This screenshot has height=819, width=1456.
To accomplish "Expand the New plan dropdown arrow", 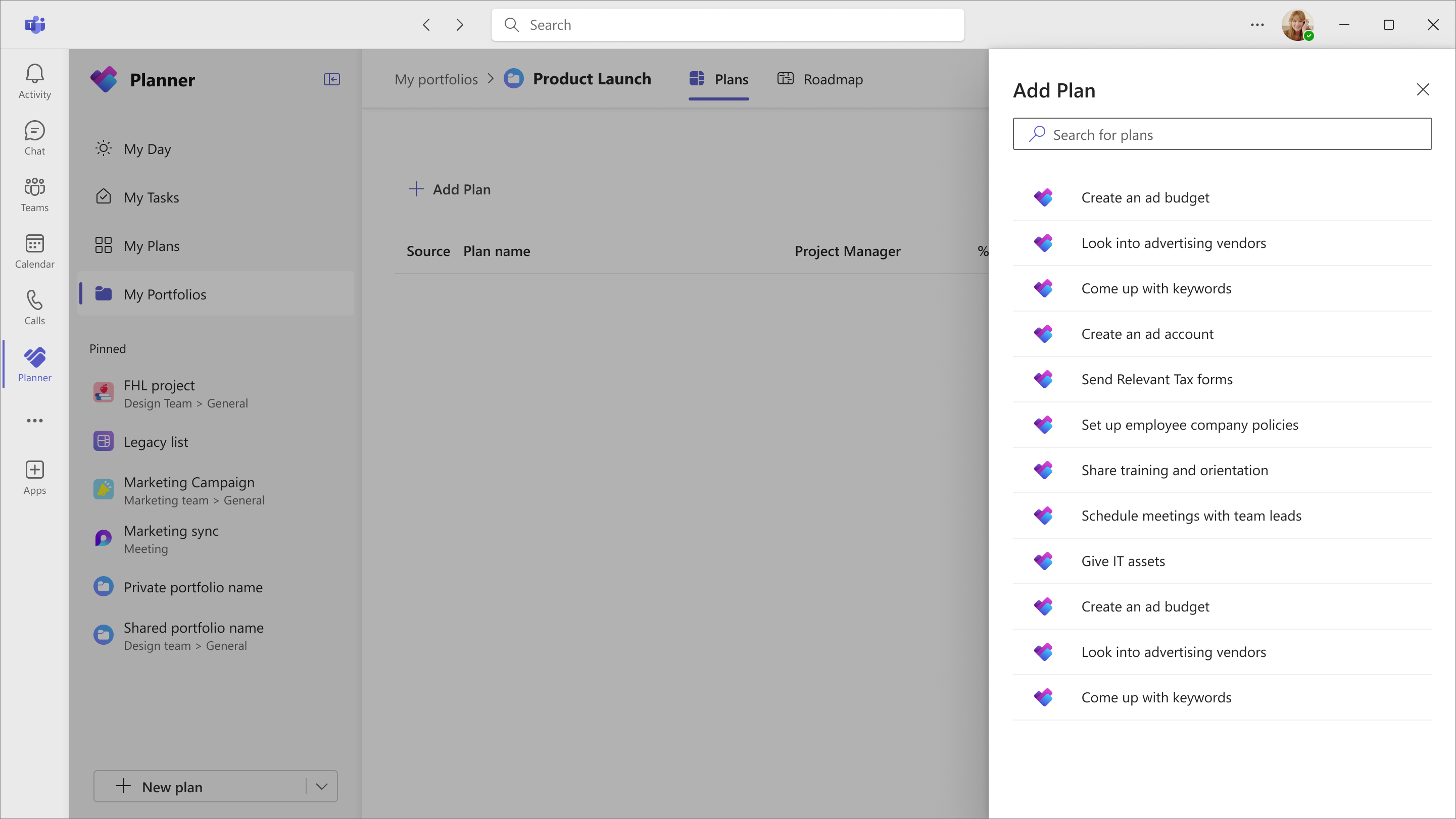I will [321, 786].
